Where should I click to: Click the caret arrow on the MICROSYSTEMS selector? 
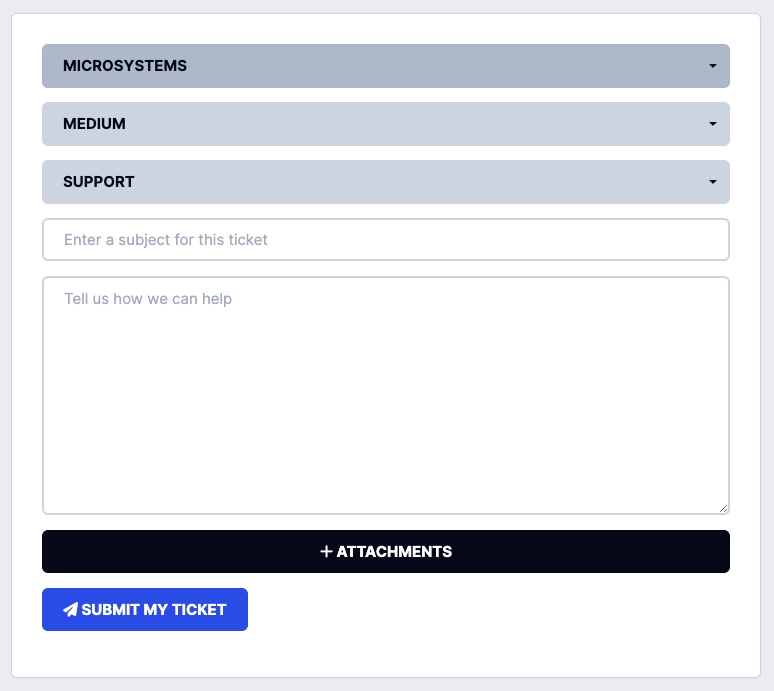tap(713, 66)
